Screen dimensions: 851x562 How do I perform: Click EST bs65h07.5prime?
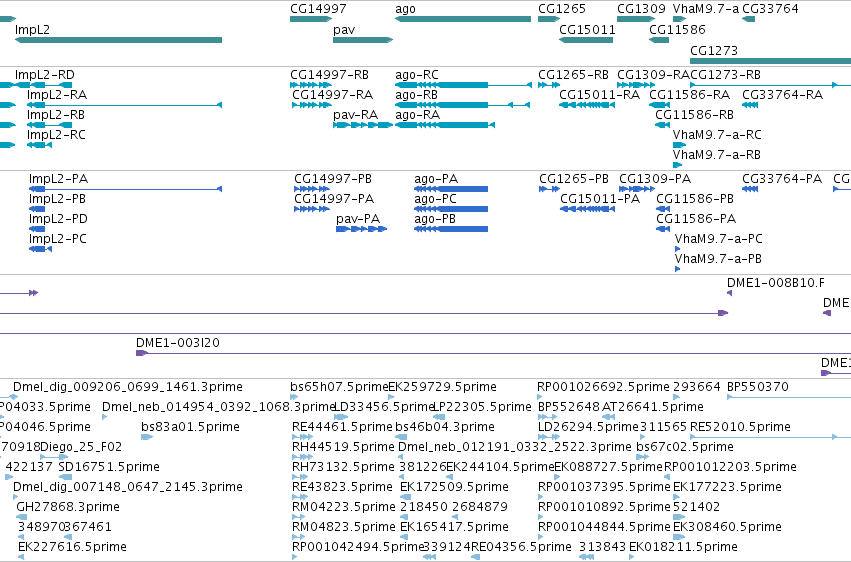pyautogui.click(x=340, y=387)
